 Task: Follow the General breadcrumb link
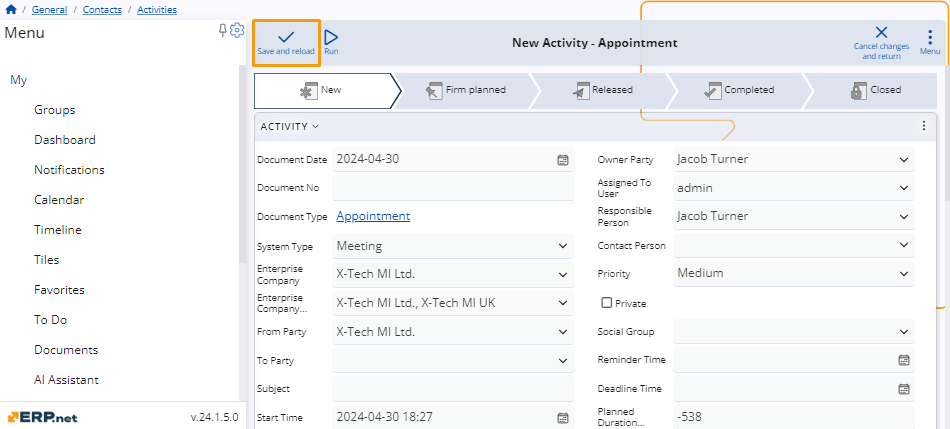pyautogui.click(x=49, y=10)
